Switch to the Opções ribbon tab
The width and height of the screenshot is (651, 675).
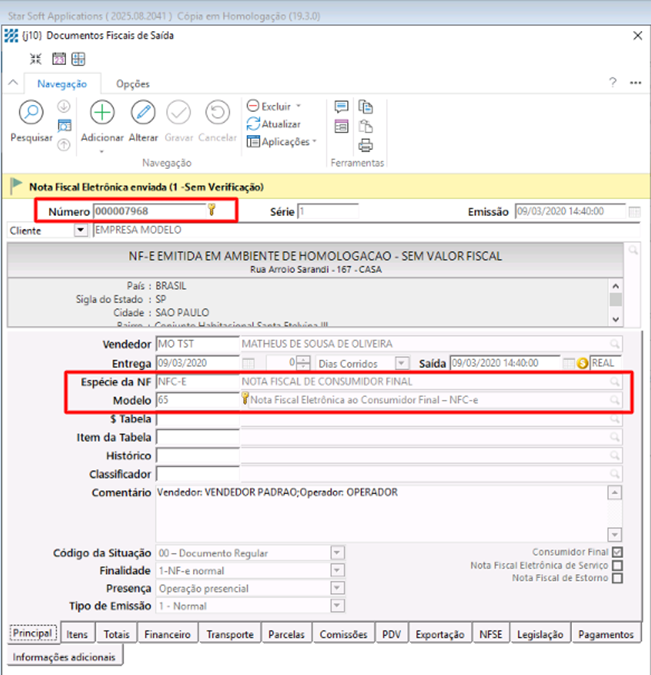tap(133, 85)
